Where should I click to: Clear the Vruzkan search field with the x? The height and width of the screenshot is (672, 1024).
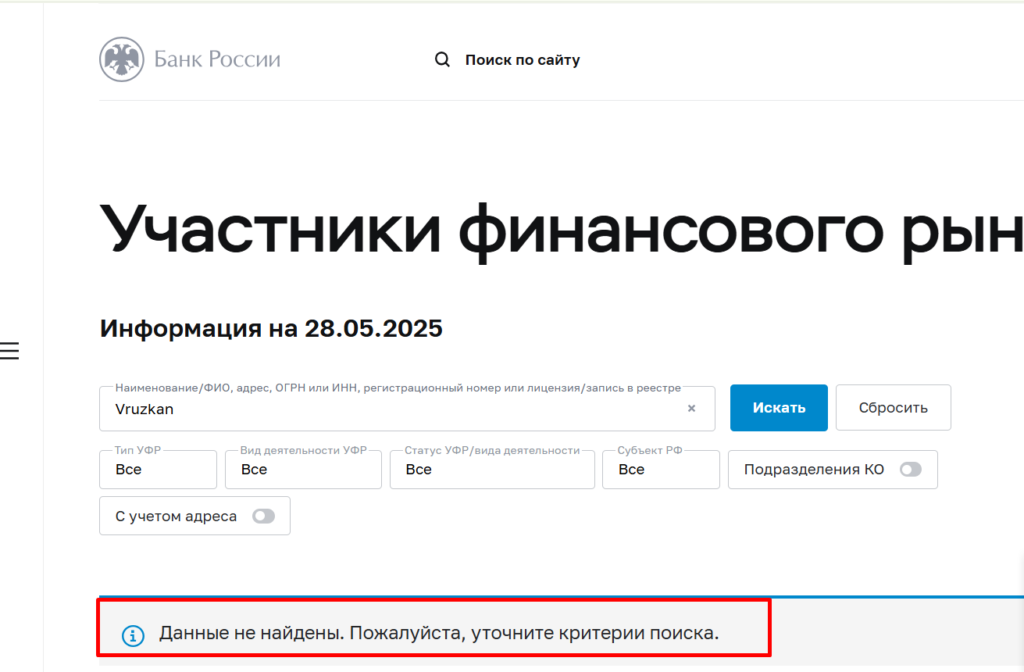click(x=692, y=408)
